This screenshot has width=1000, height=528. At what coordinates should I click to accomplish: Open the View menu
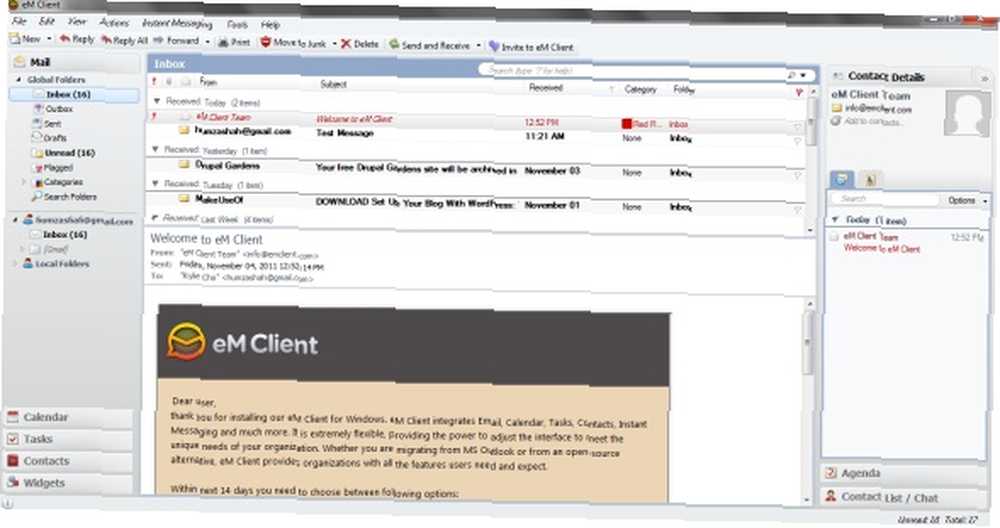click(x=77, y=22)
